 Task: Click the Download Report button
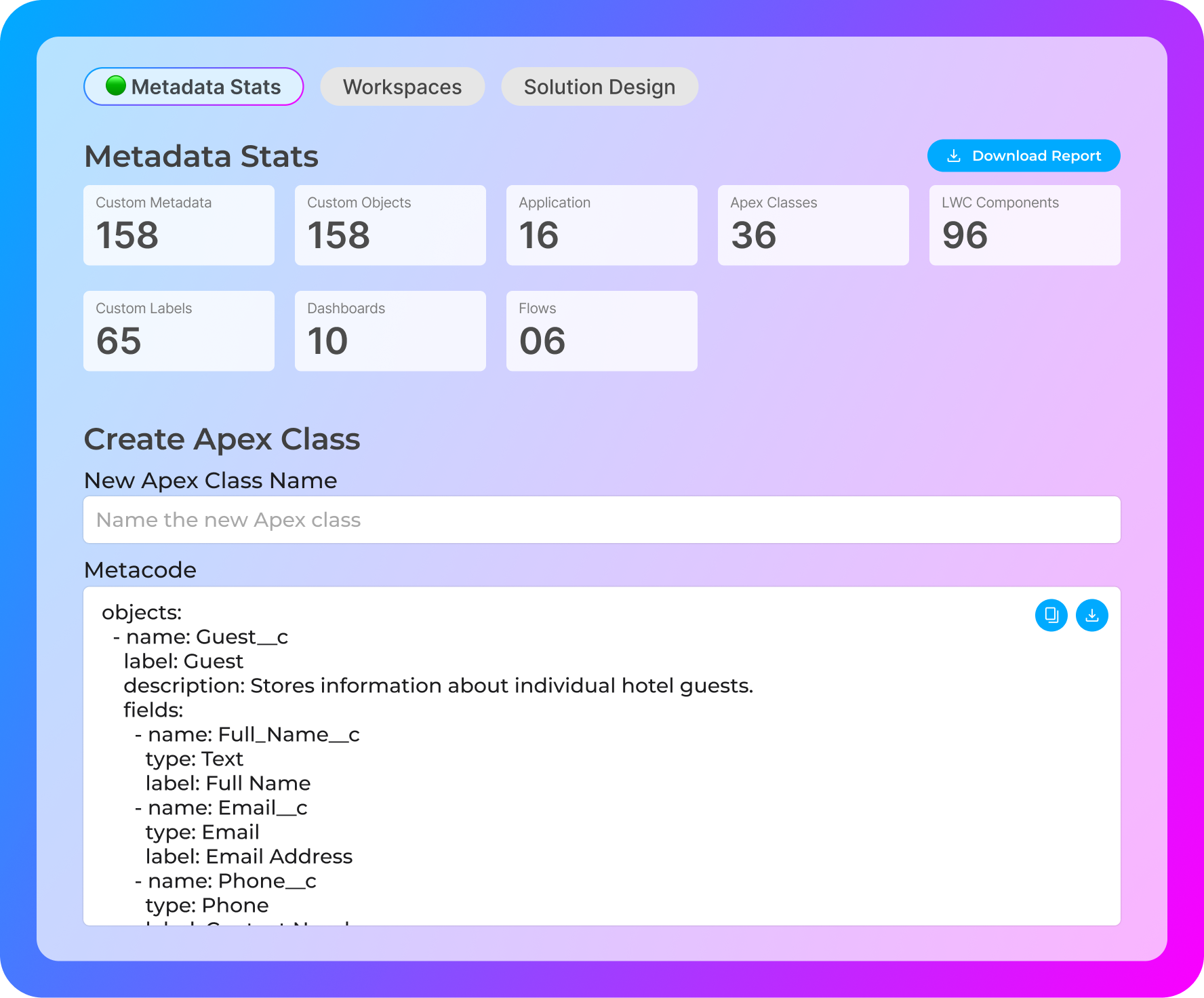point(1024,155)
